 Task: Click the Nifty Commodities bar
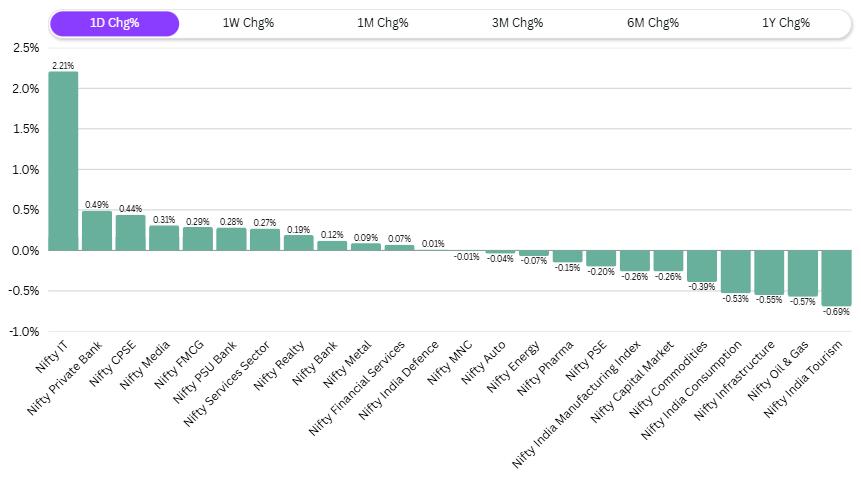point(701,266)
